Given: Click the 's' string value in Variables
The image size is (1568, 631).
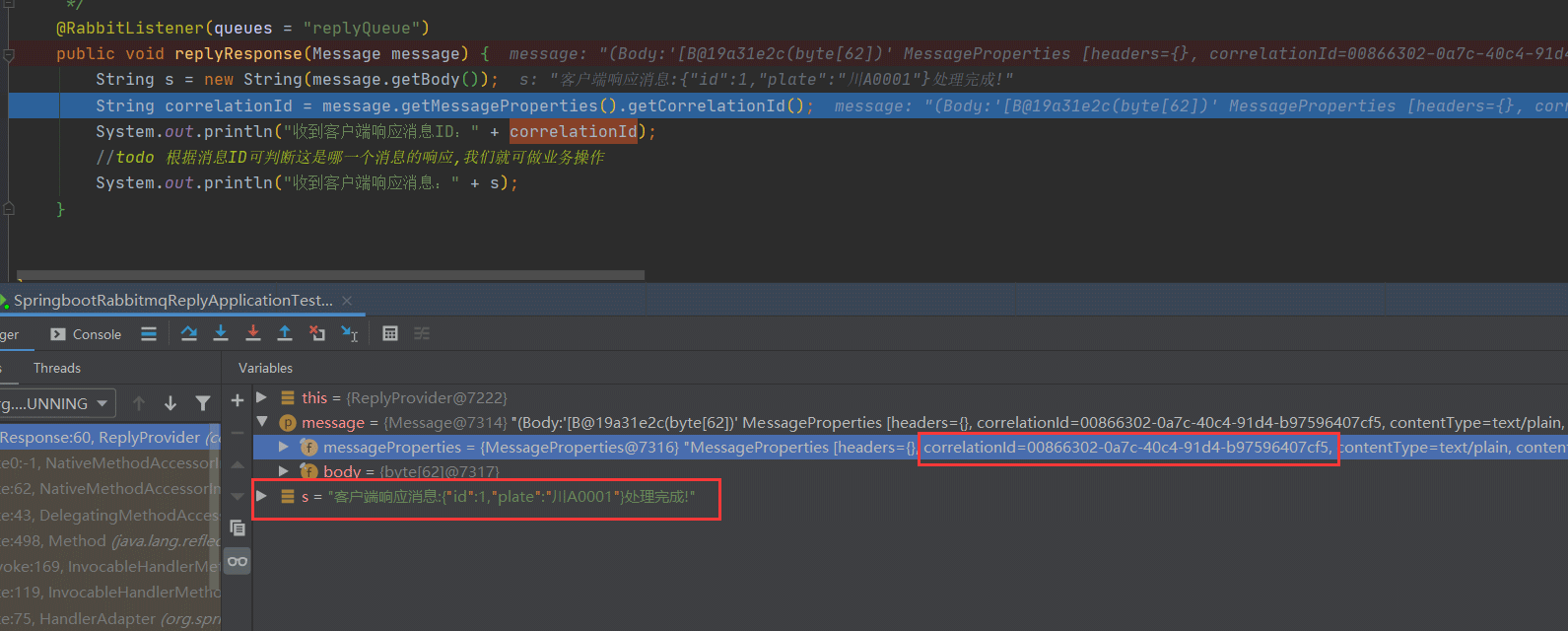Looking at the screenshot, I should tap(511, 496).
